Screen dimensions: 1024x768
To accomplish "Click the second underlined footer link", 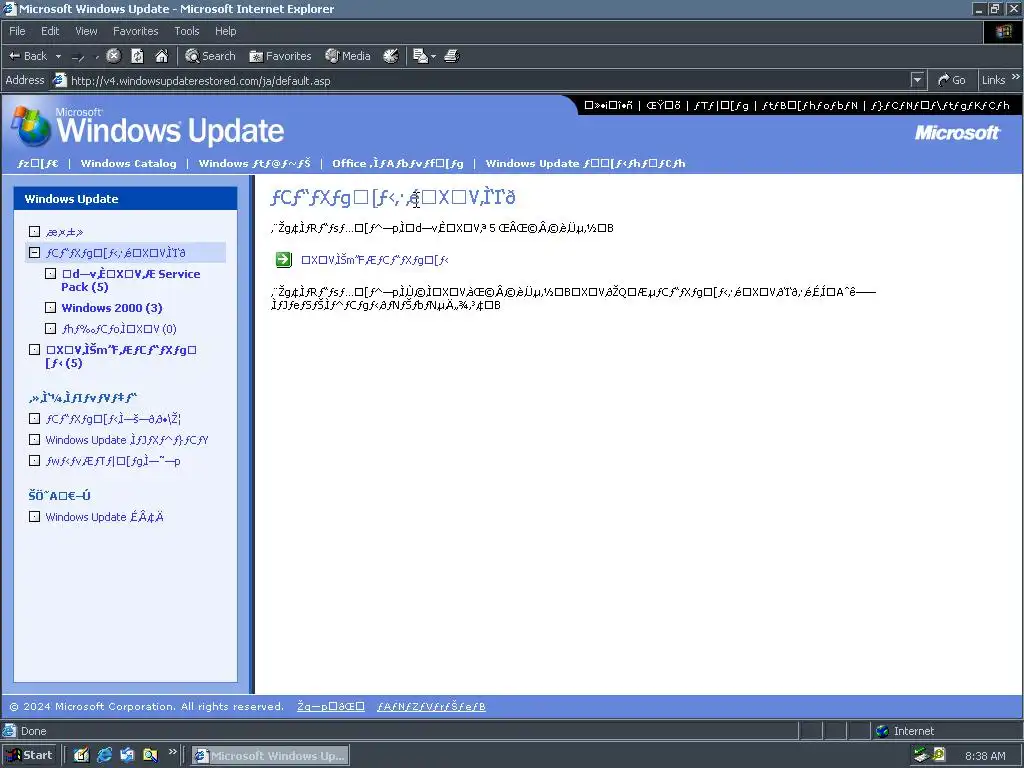I will (431, 706).
